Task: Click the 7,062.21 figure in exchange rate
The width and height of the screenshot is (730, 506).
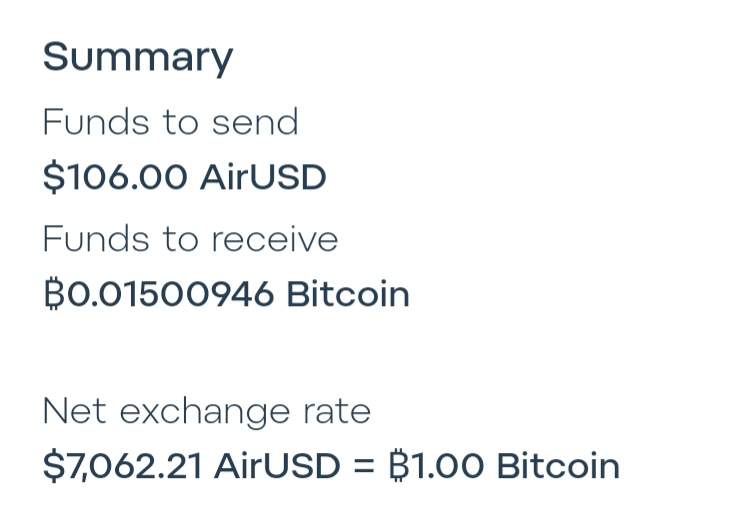Action: (x=134, y=466)
